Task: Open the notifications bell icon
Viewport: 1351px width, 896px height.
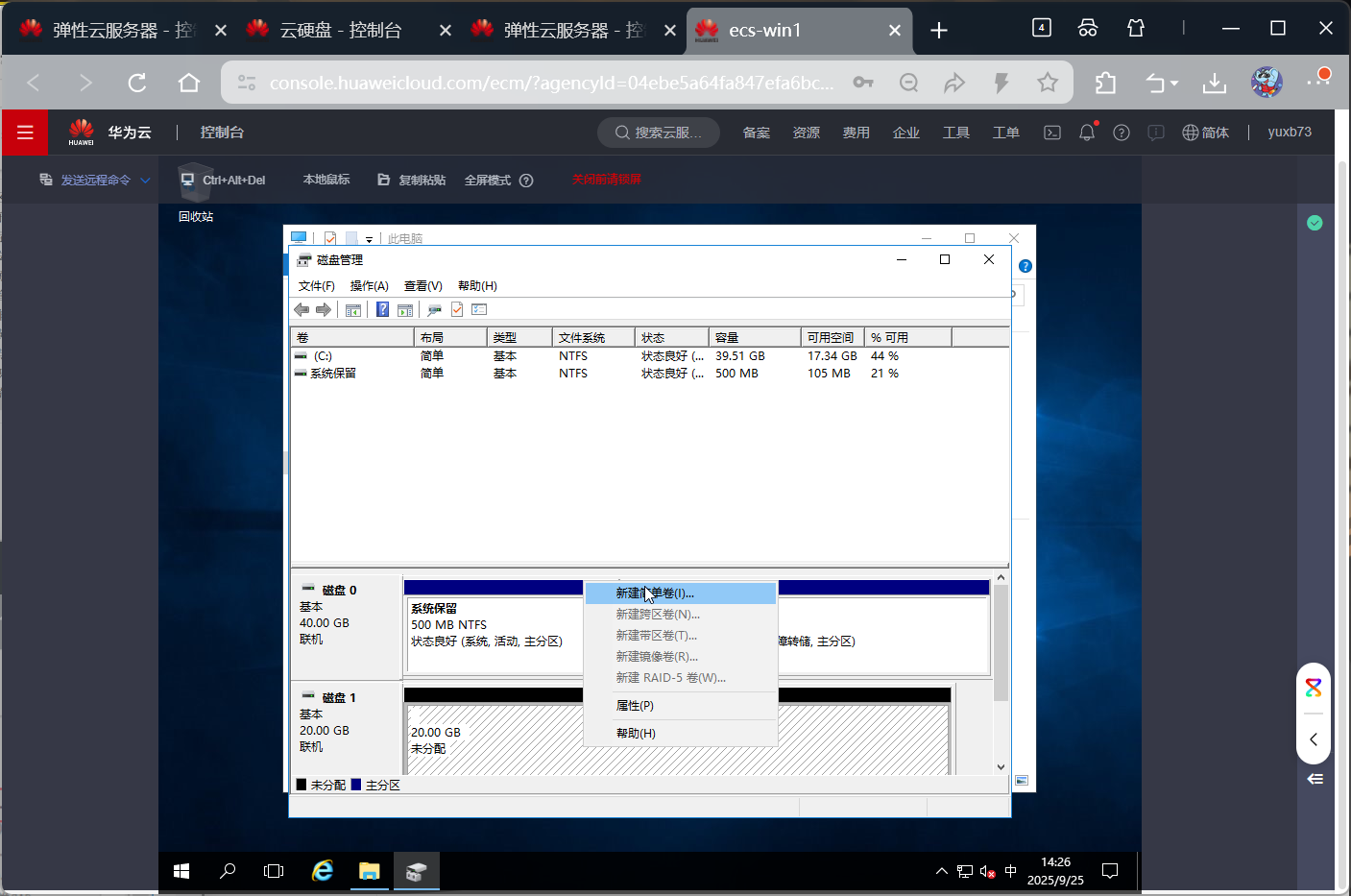Action: point(1087,133)
